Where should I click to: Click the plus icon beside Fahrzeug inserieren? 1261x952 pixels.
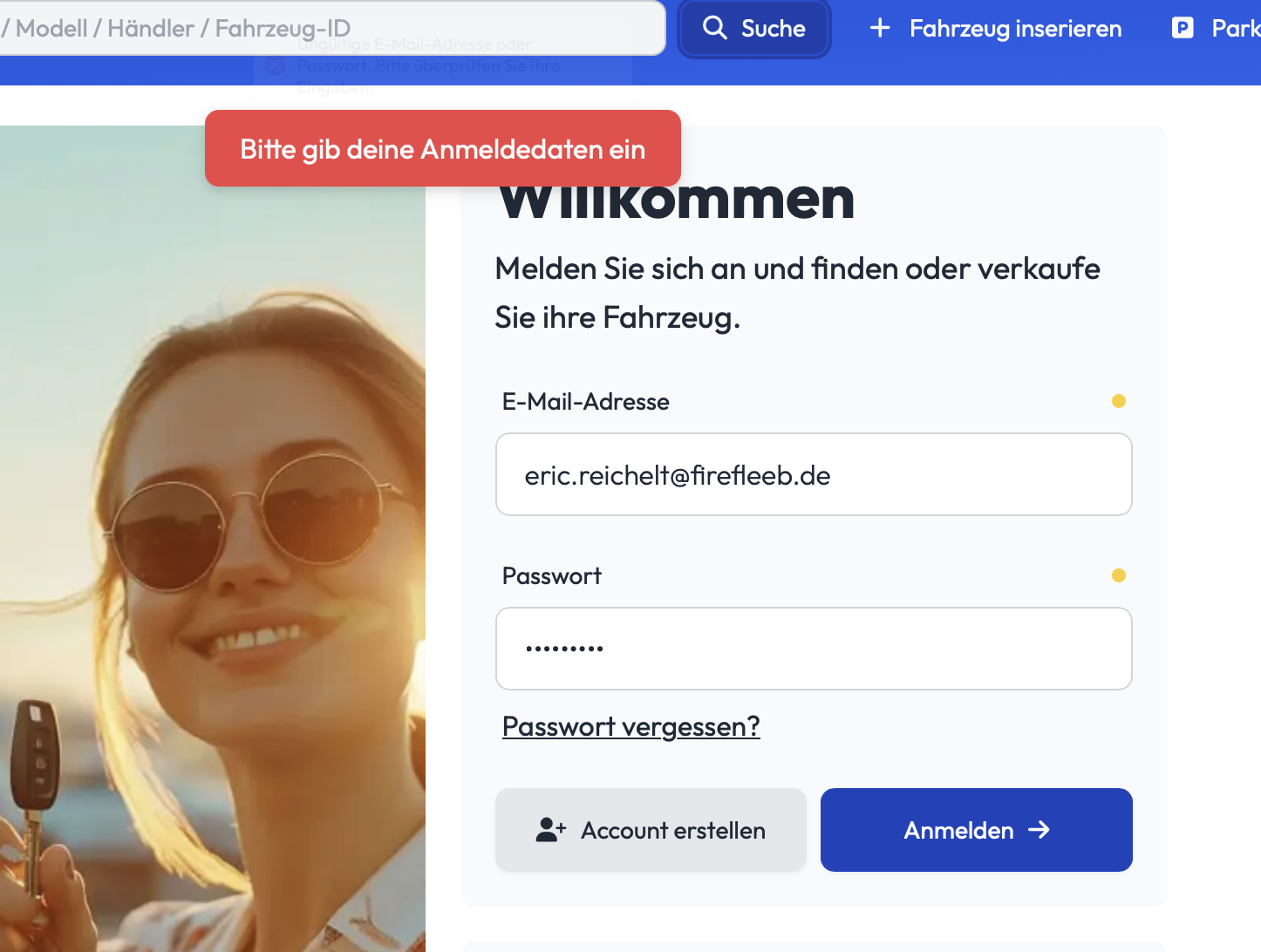click(880, 28)
